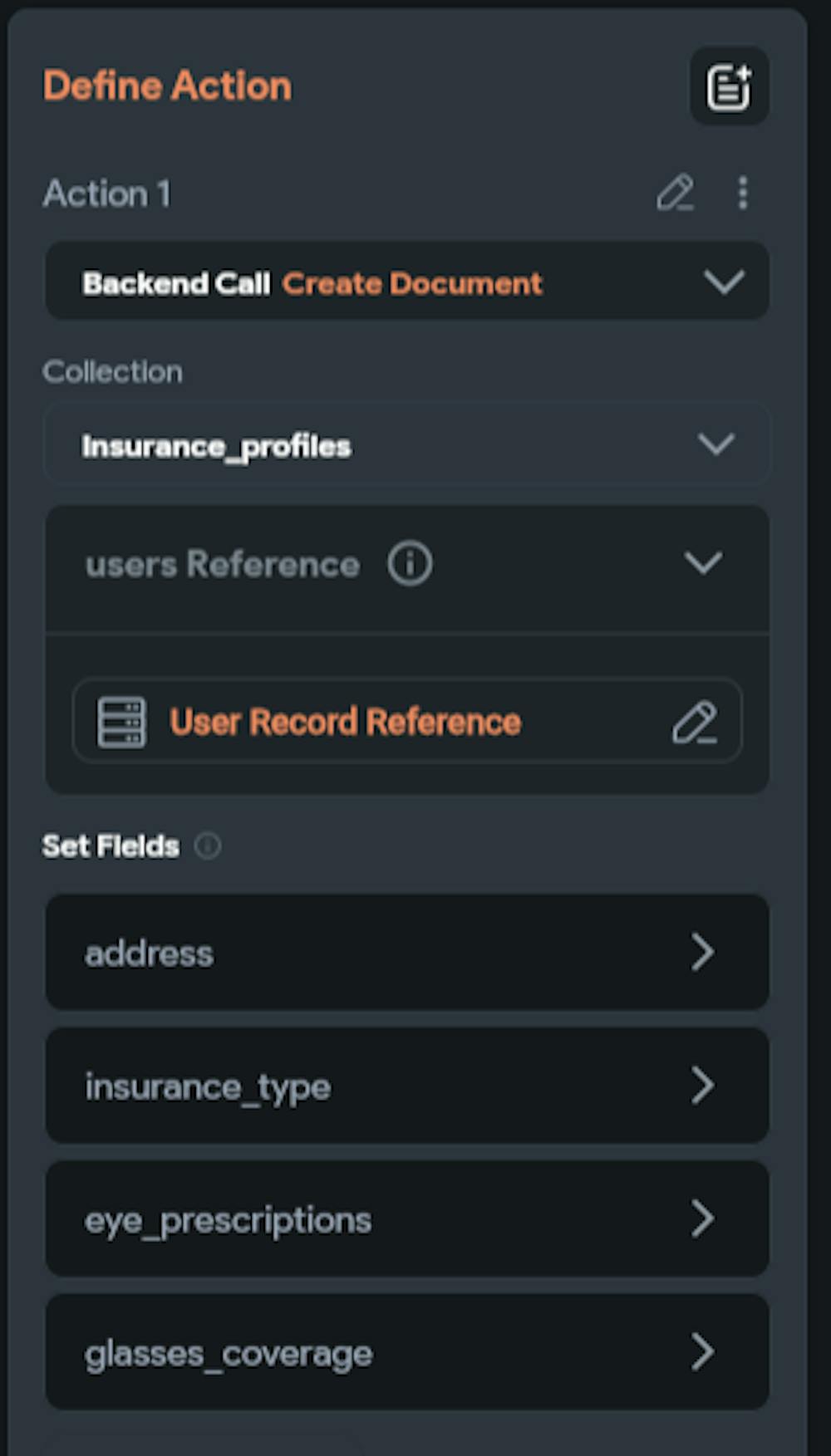The width and height of the screenshot is (831, 1456).
Task: Click the User Record Reference button
Action: coord(345,721)
